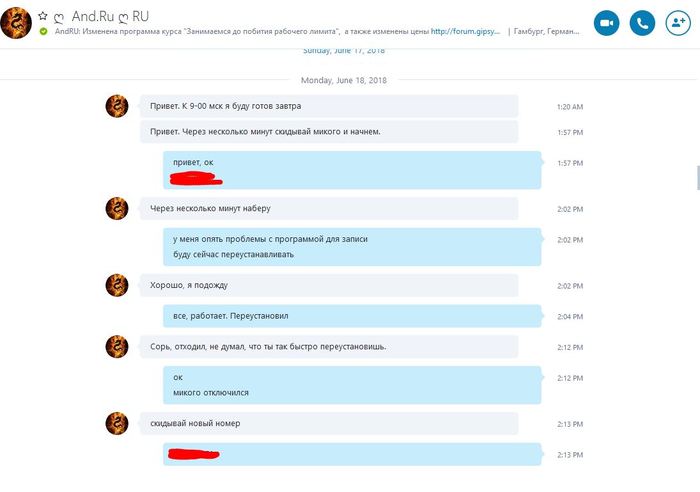Select the 'привет, ок' outgoing message bubble
700x492 pixels.
pos(352,170)
